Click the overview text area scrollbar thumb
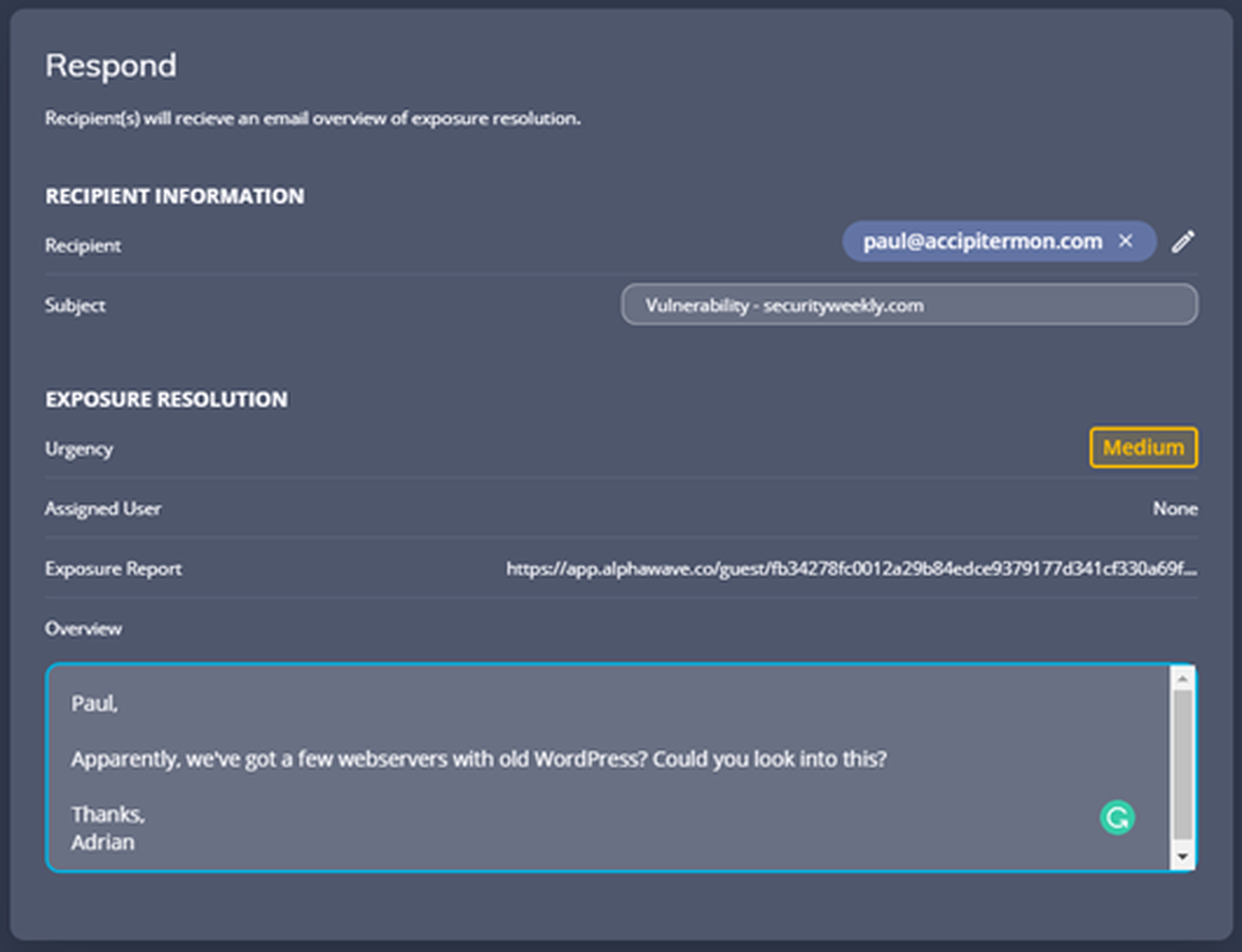Image resolution: width=1242 pixels, height=952 pixels. point(1182,764)
